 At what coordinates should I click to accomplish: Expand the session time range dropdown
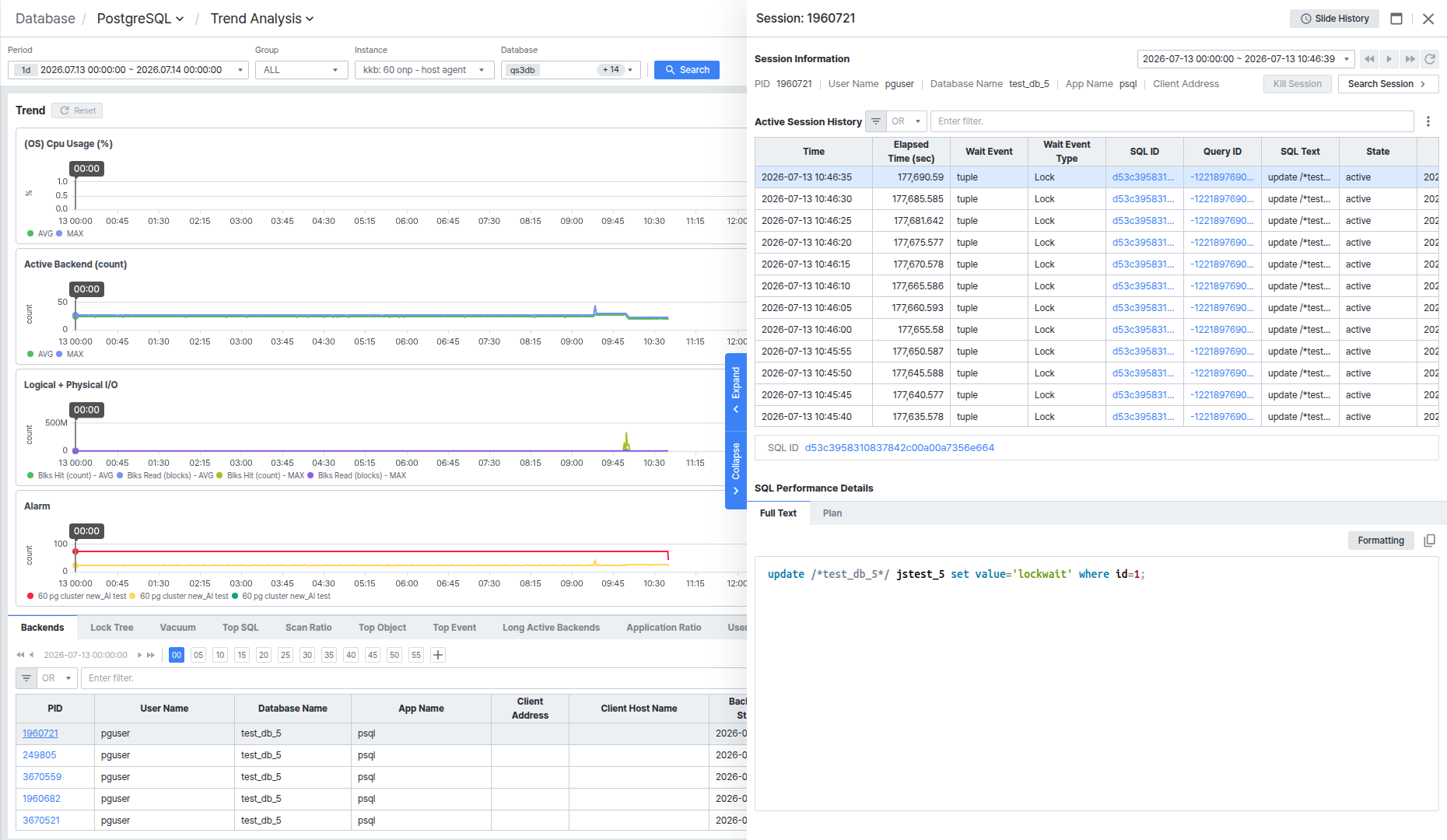[1246, 59]
